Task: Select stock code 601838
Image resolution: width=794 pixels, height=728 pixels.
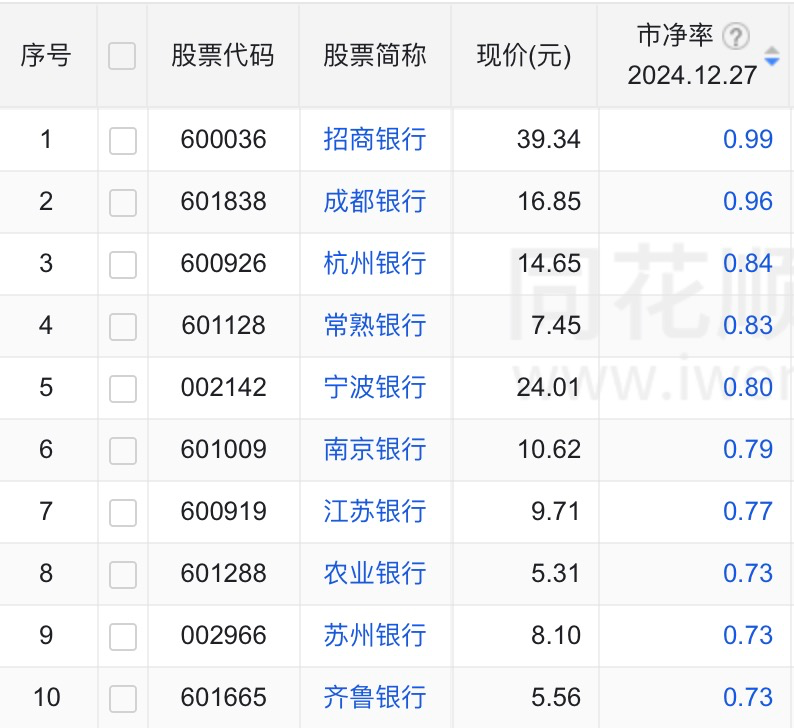Action: coord(223,201)
